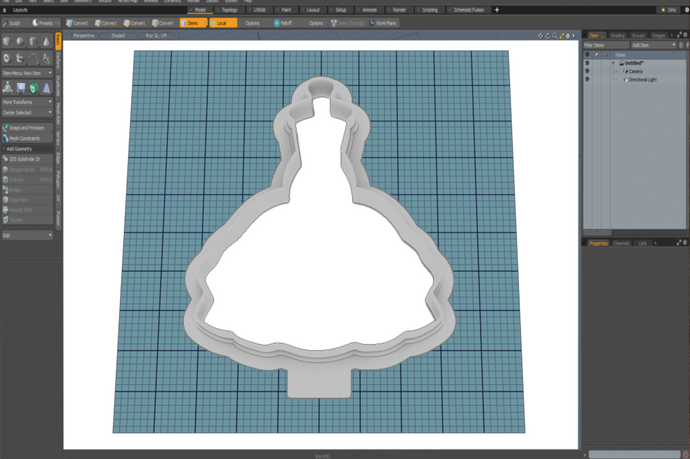Open the Channels tab

(x=621, y=243)
